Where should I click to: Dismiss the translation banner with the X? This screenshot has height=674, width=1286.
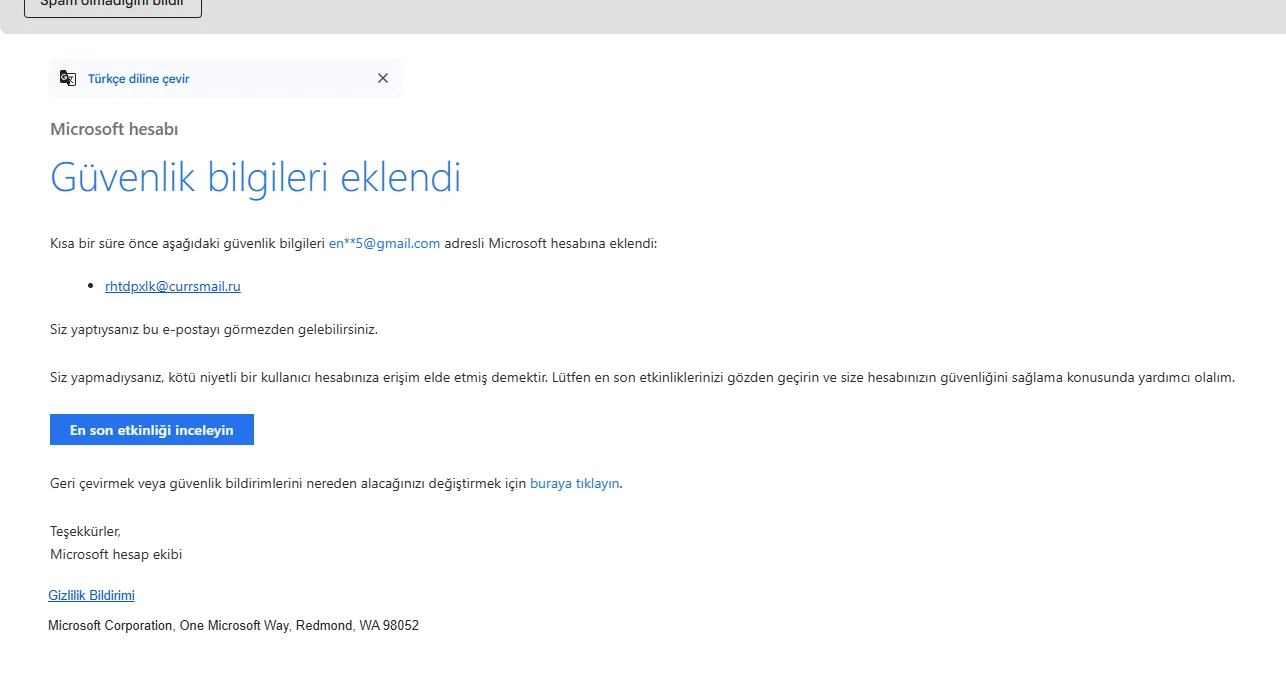pos(383,78)
